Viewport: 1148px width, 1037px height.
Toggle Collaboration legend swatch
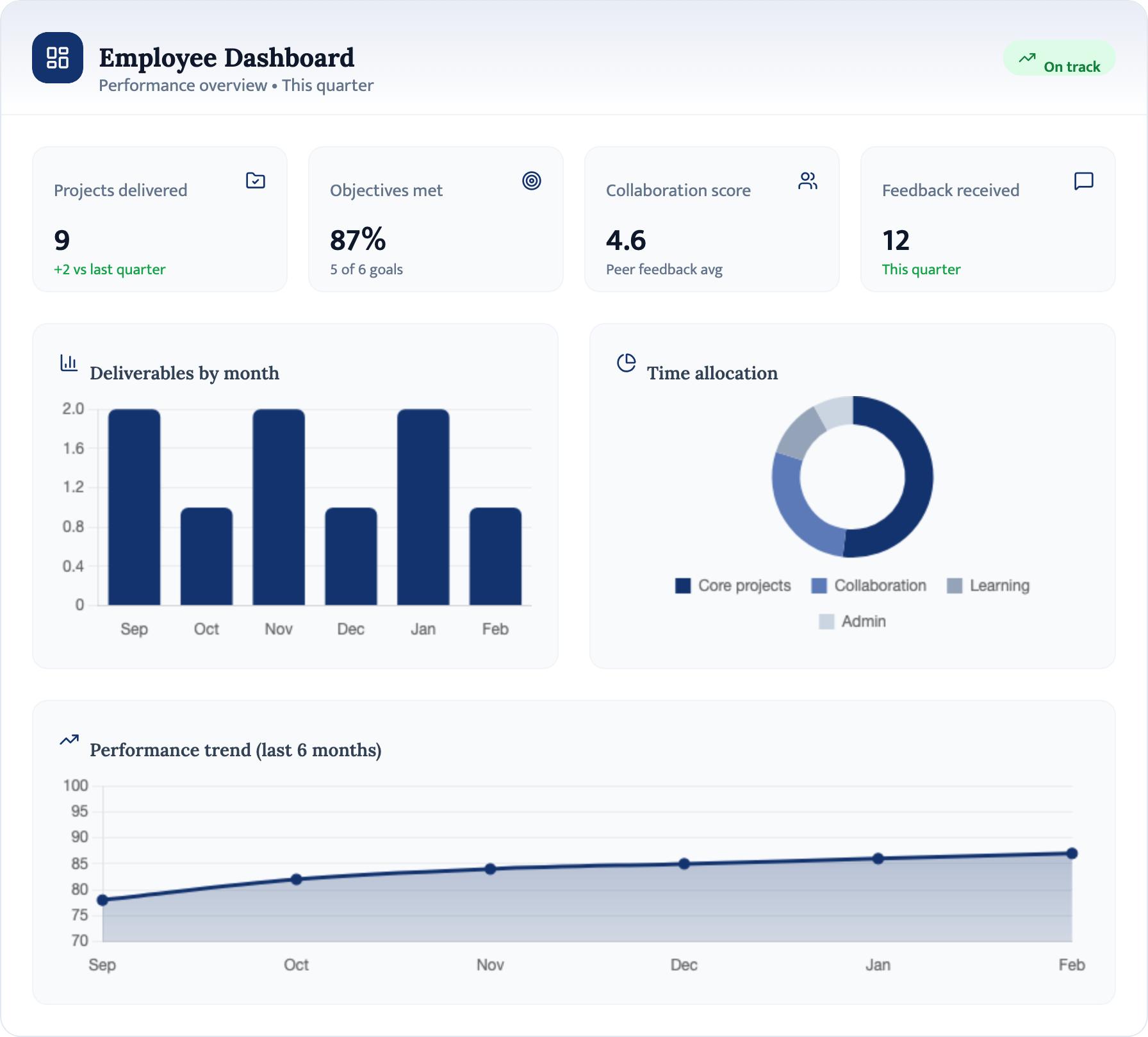tap(819, 586)
